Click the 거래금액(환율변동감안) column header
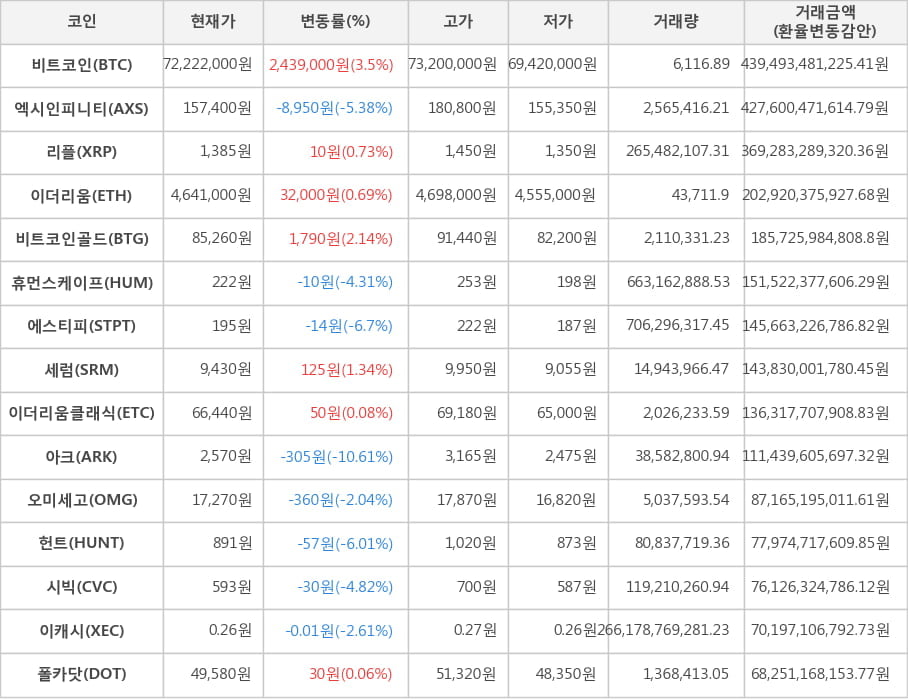908x700 pixels. tap(825, 21)
